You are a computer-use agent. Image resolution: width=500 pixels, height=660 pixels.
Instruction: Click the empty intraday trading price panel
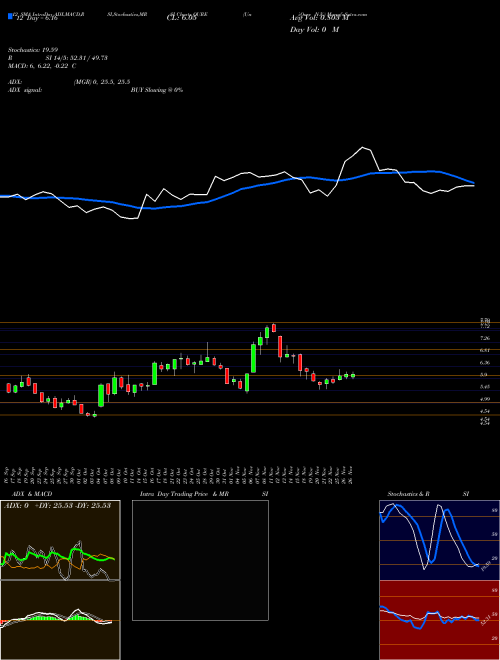(200, 560)
